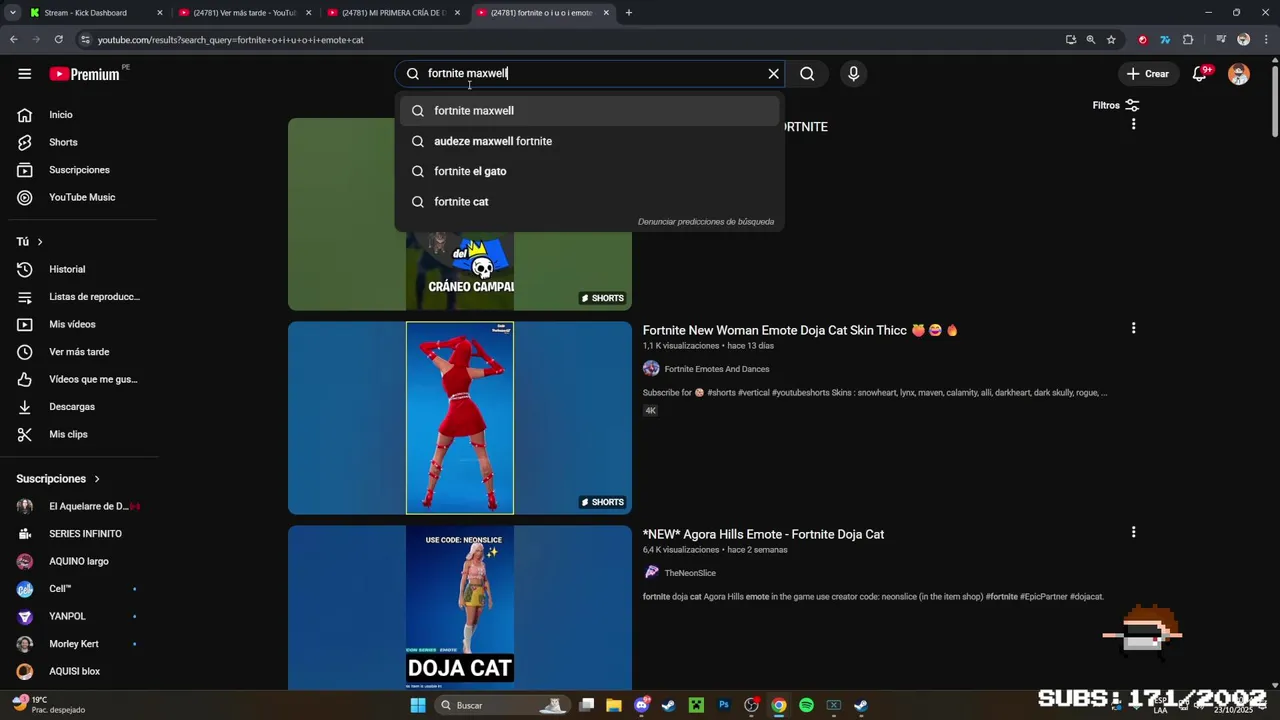Open more options for the first result
Image resolution: width=1280 pixels, height=720 pixels.
point(1133,124)
